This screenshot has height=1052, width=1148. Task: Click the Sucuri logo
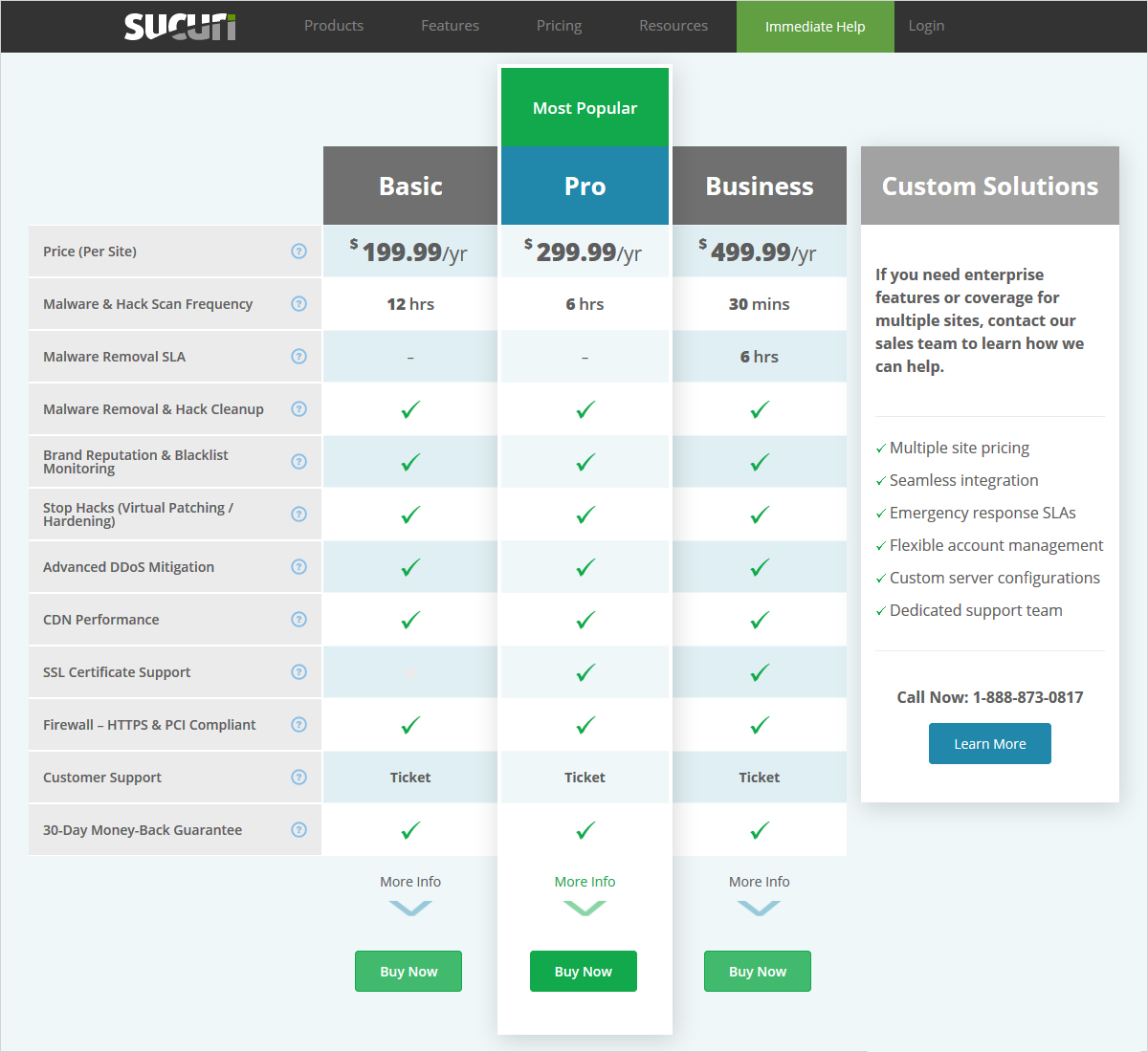pos(180,27)
